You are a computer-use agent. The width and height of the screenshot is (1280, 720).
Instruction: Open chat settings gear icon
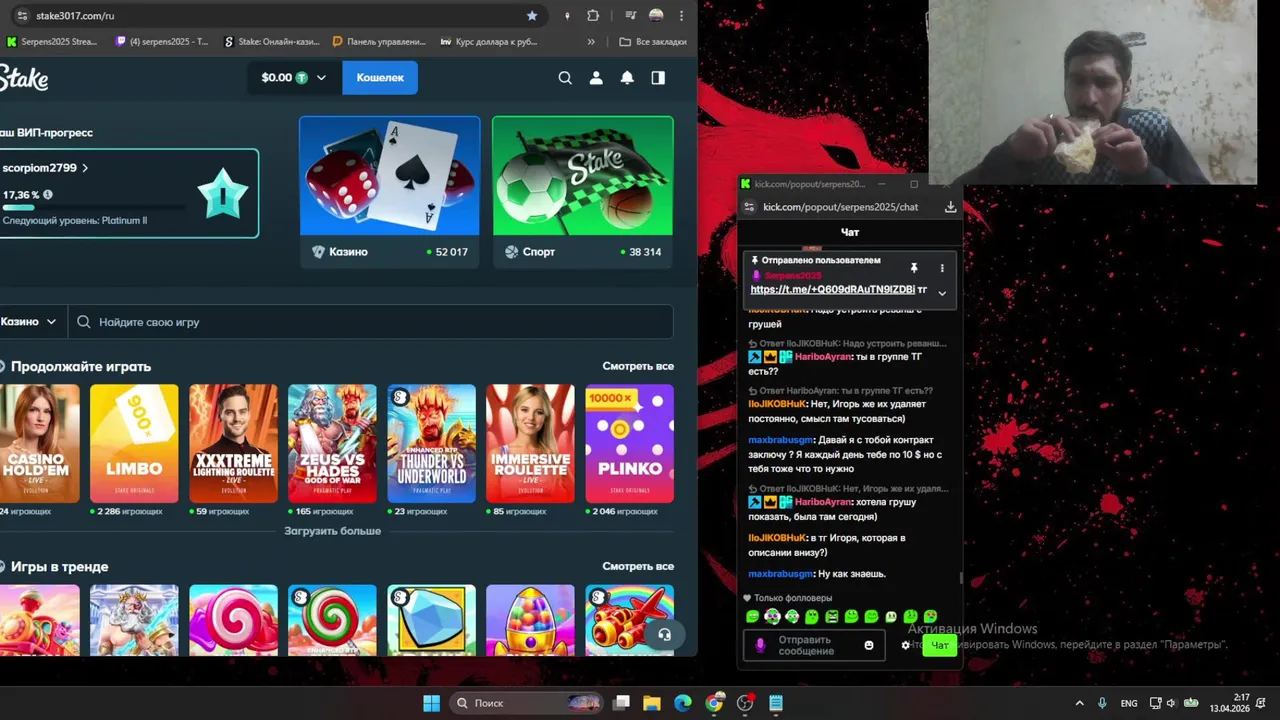pyautogui.click(x=906, y=645)
